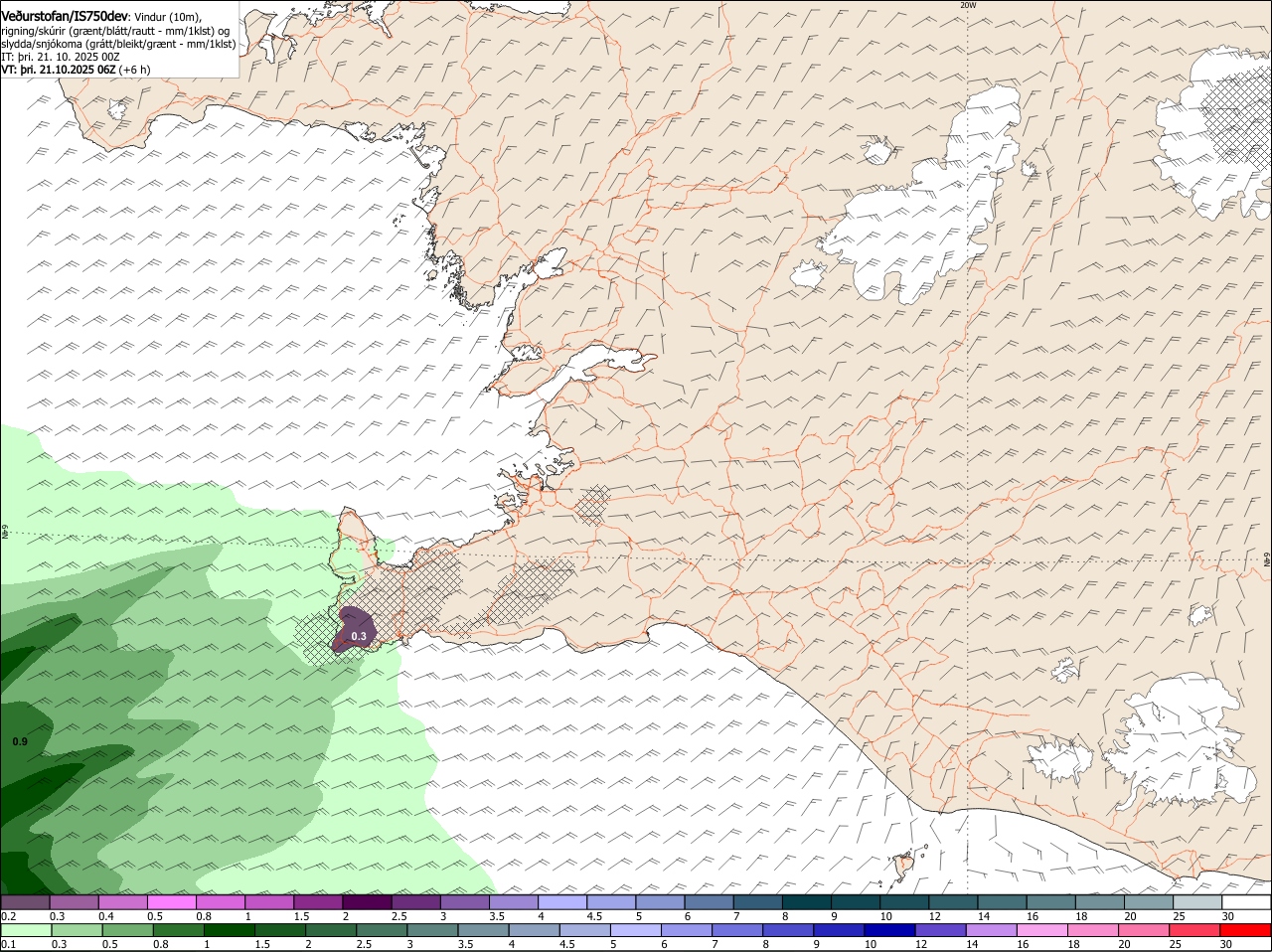Pick the lightest green 0.1 rain legend swatch
The width and height of the screenshot is (1272, 952).
[25, 930]
